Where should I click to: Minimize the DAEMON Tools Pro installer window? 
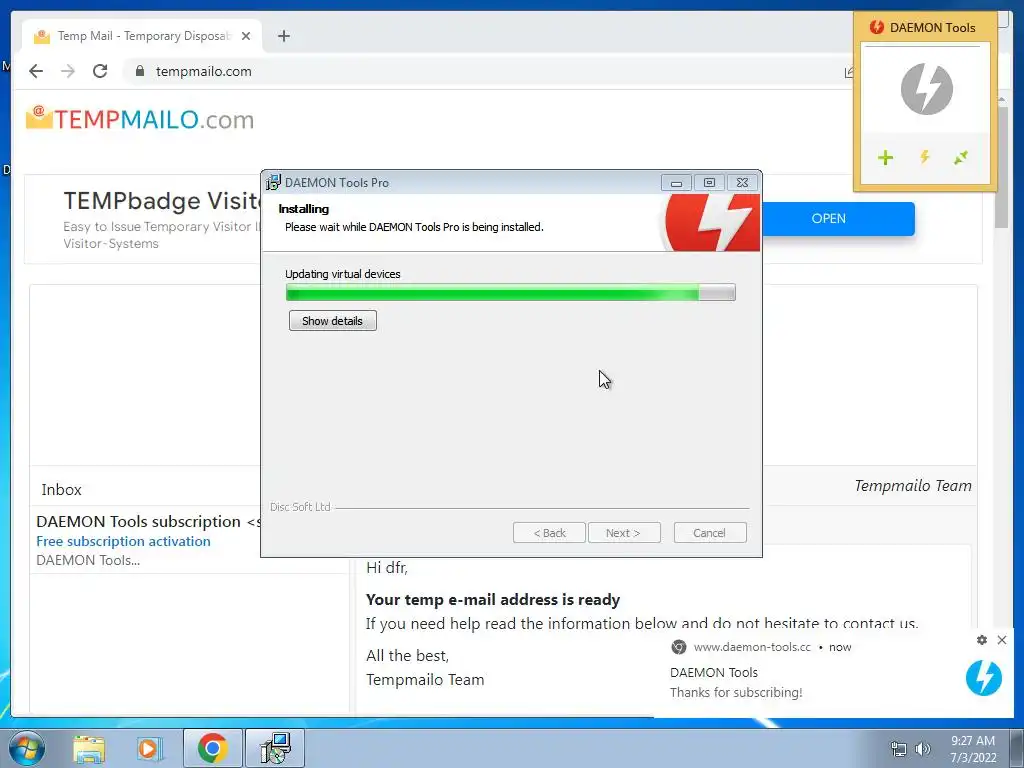(x=676, y=183)
